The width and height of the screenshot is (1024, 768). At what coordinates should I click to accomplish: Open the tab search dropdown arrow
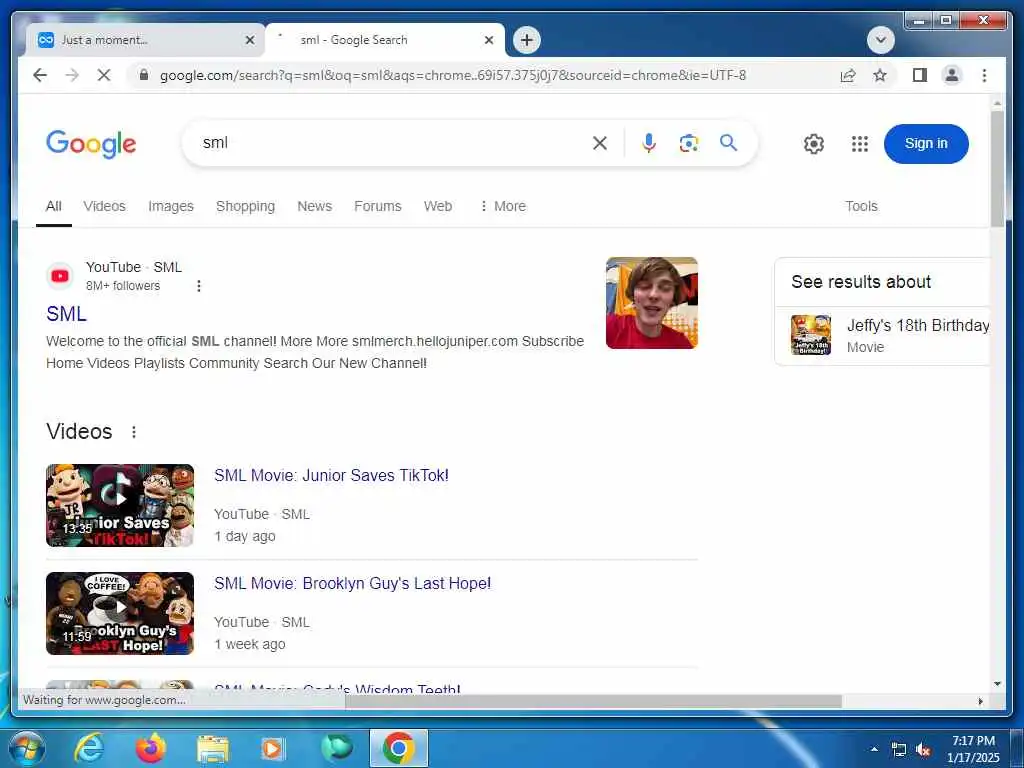[x=880, y=40]
